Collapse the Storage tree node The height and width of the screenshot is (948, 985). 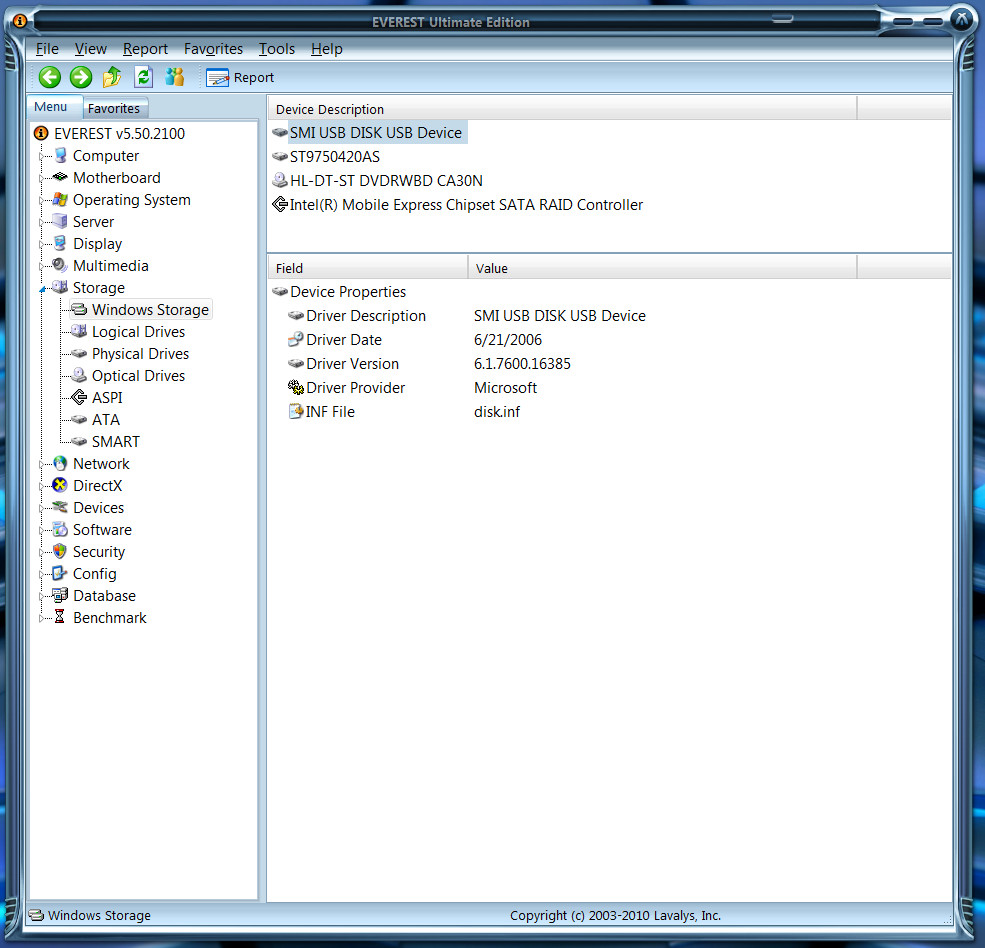coord(42,288)
